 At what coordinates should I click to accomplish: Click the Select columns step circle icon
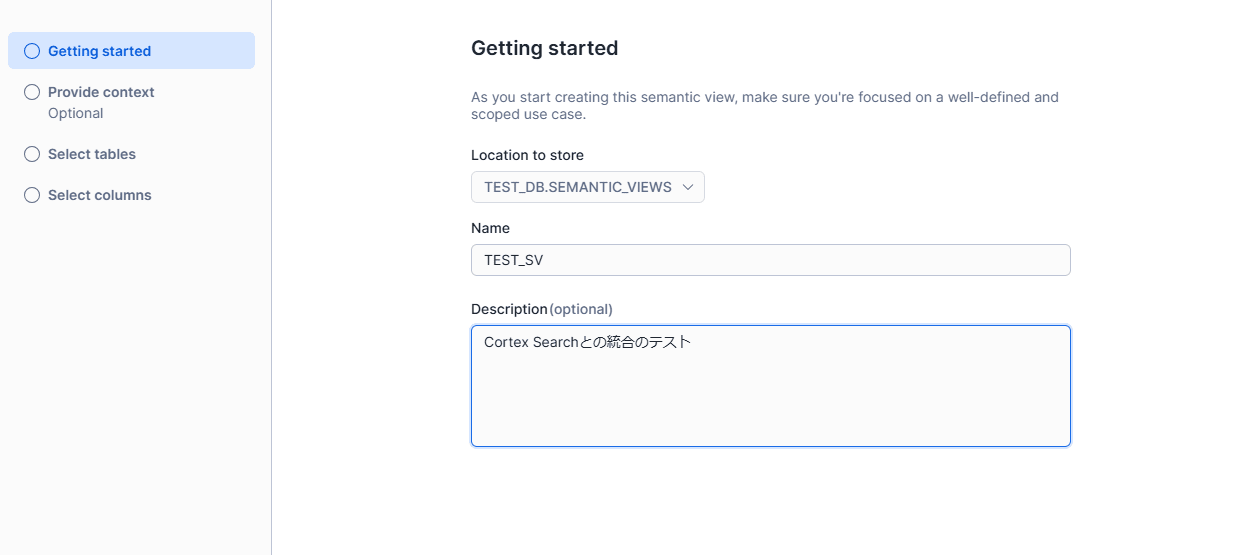point(32,195)
